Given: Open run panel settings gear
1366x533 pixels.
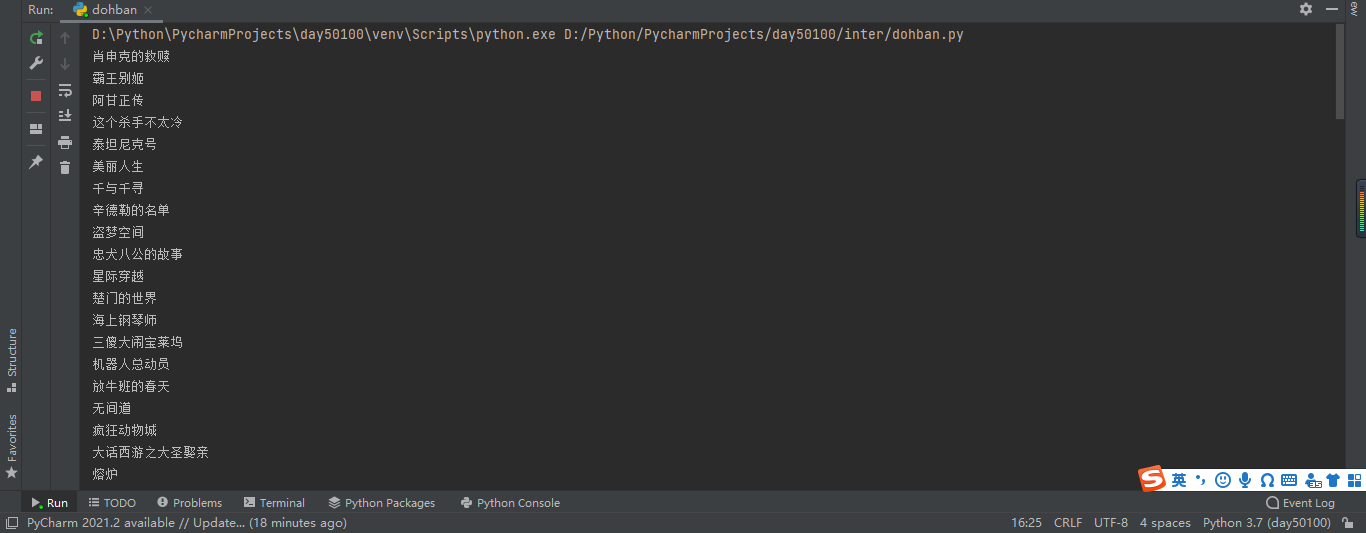Looking at the screenshot, I should pos(1306,9).
